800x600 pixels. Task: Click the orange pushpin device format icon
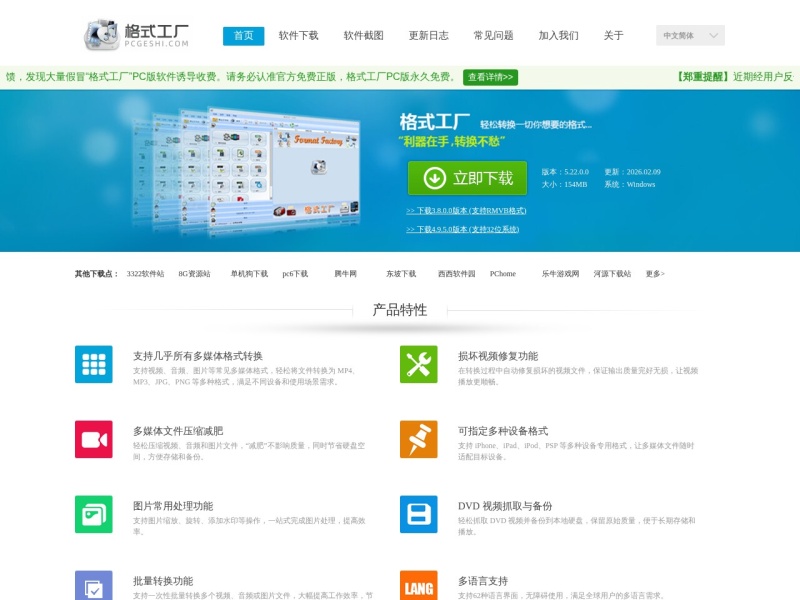[418, 439]
